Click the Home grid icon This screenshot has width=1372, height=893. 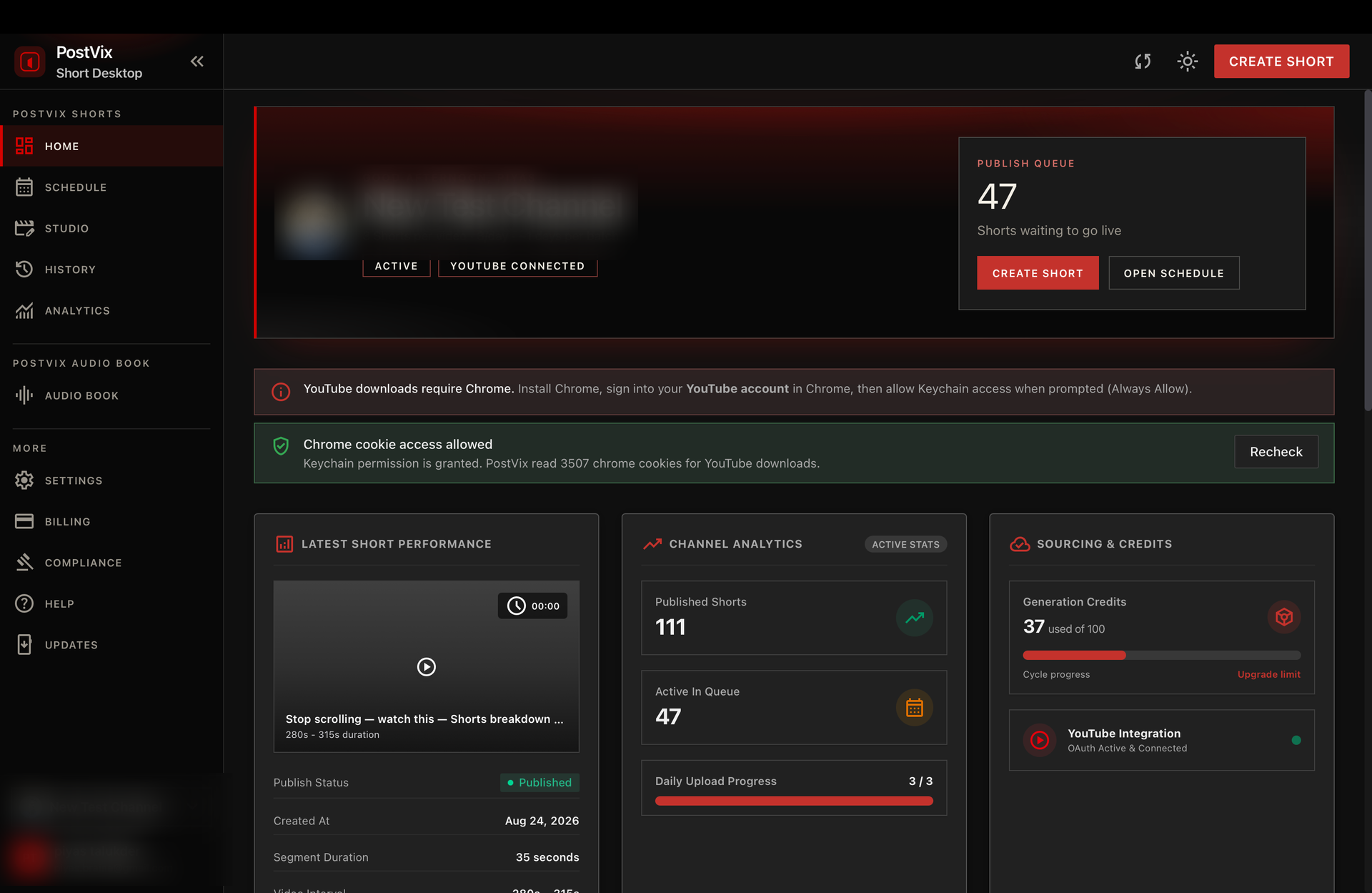24,146
